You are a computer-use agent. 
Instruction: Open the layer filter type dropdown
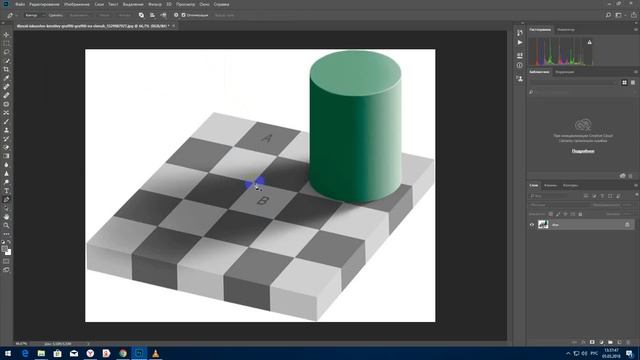[x=554, y=196]
